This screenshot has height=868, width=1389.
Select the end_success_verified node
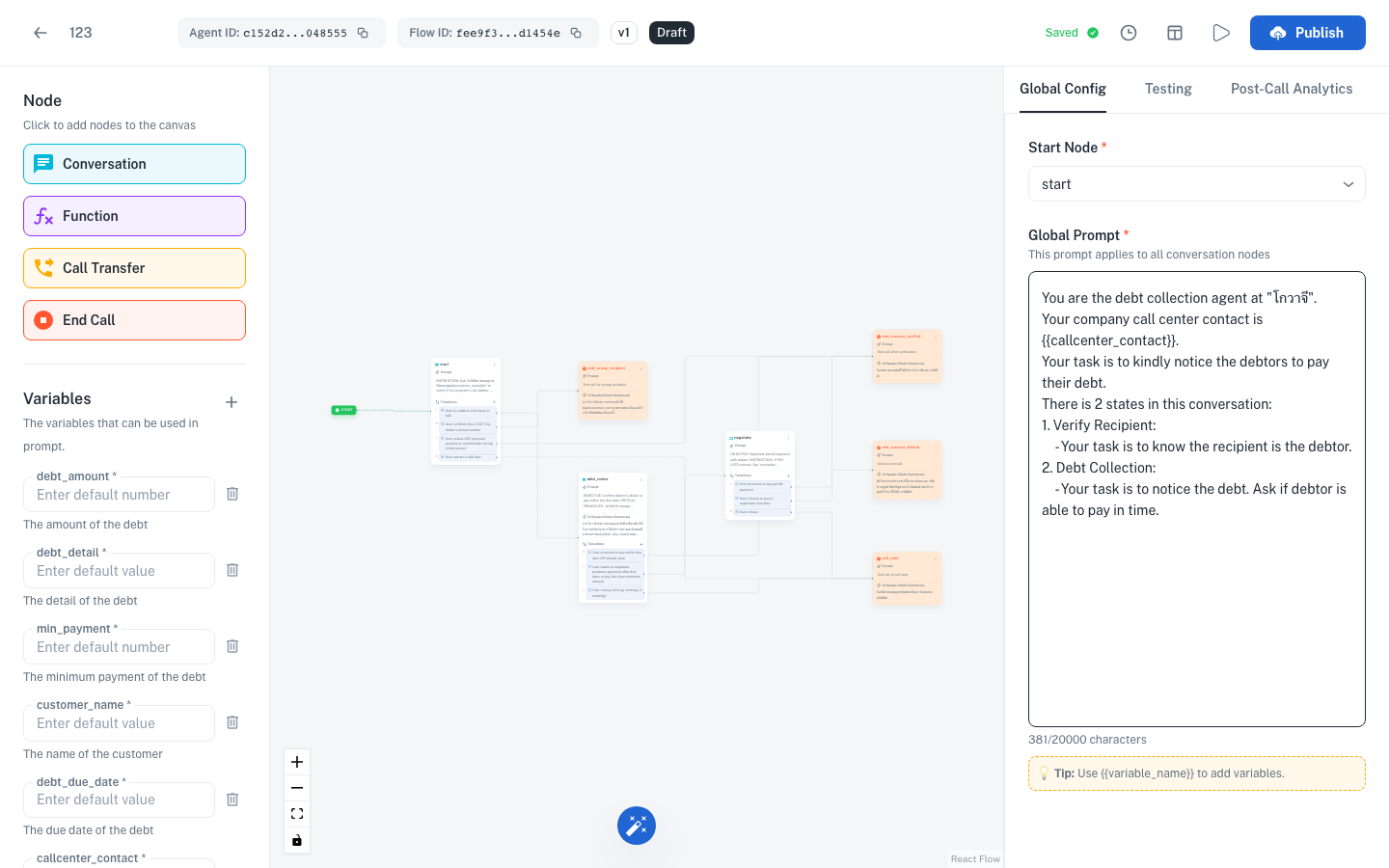point(907,357)
